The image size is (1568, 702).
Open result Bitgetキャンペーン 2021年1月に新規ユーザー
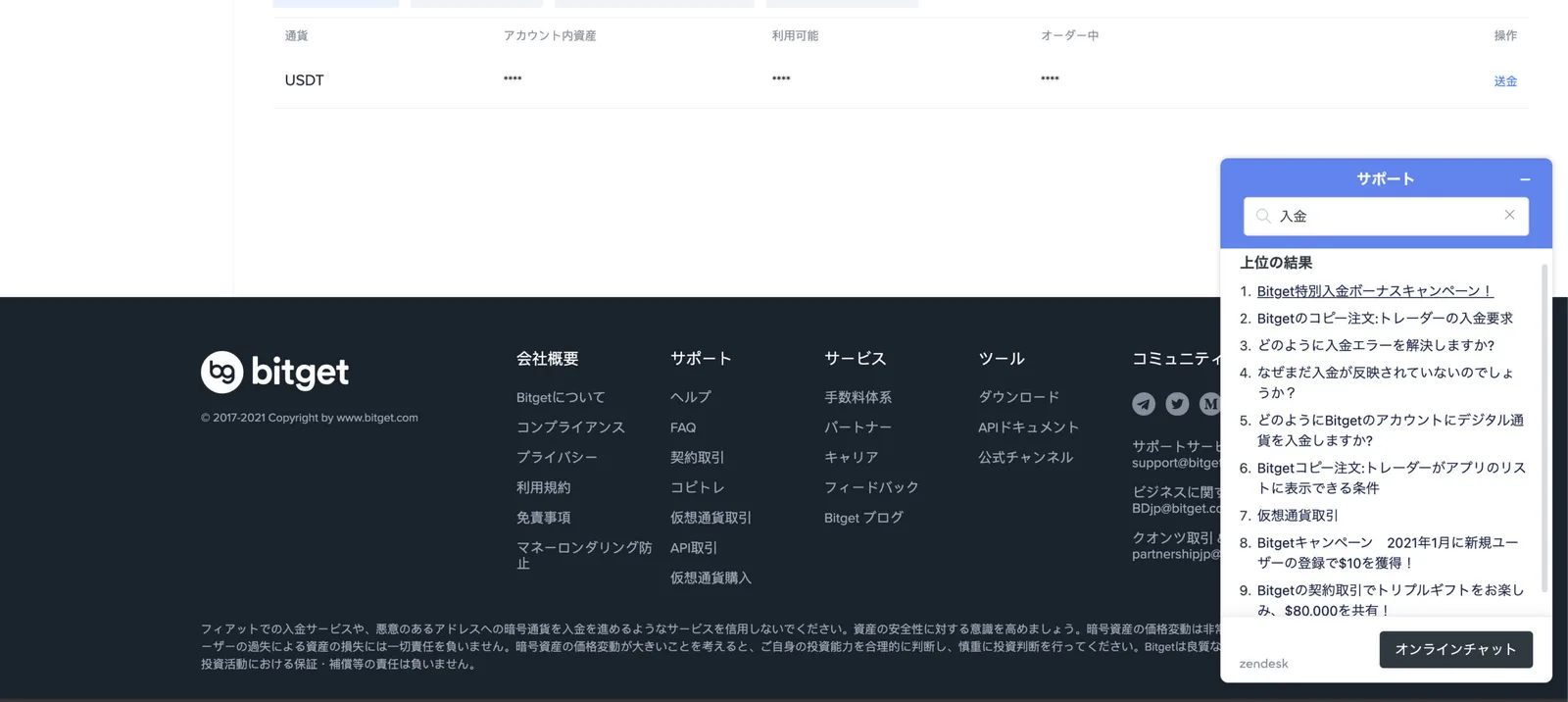(1388, 553)
